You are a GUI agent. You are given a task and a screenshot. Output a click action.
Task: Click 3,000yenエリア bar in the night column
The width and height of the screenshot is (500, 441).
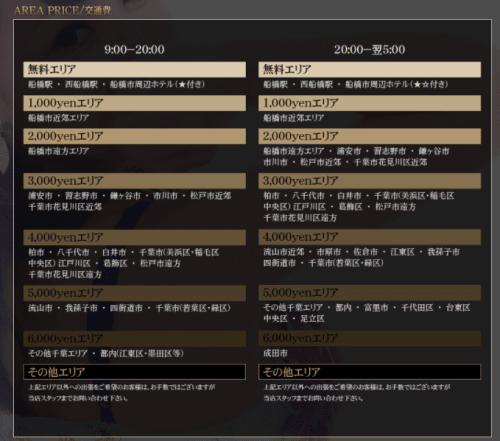(x=370, y=181)
